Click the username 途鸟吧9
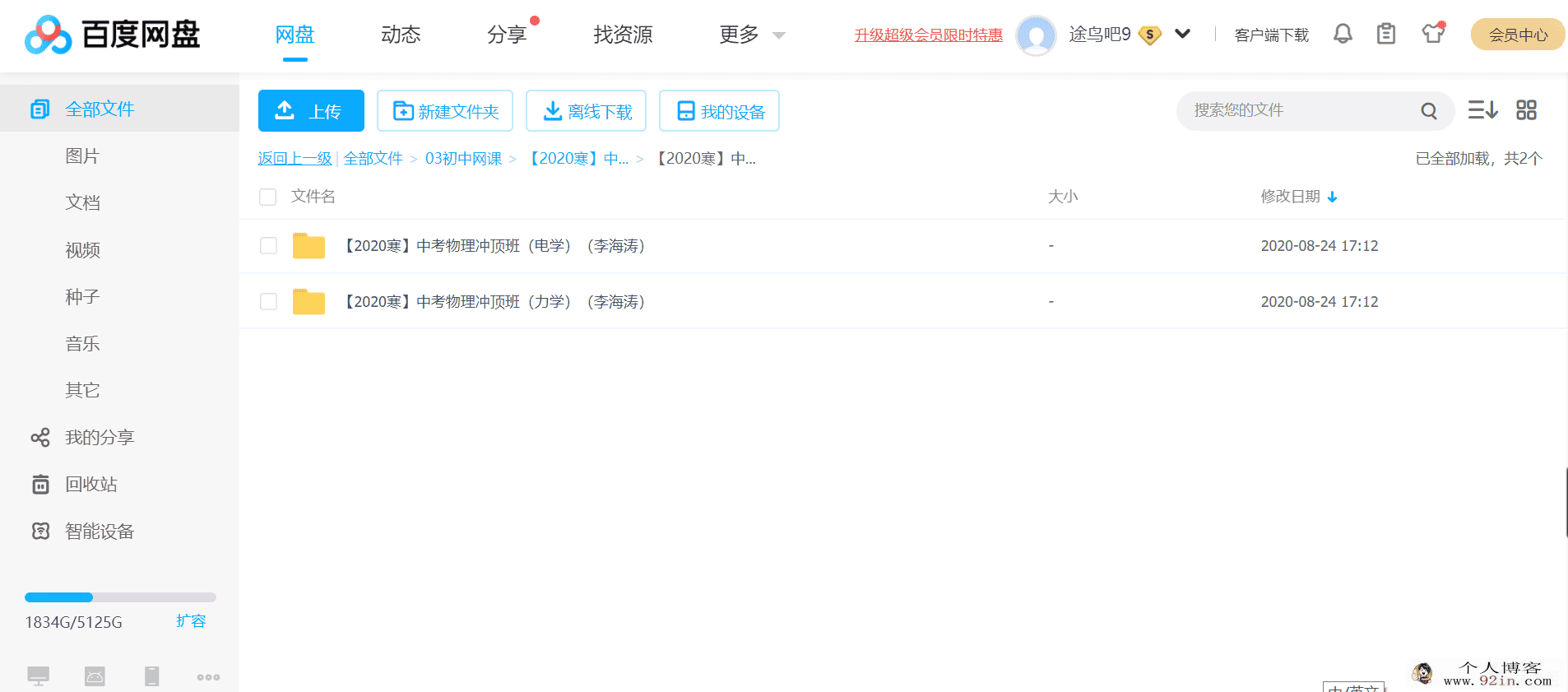Screen dimensions: 1568x692 [x=1100, y=35]
